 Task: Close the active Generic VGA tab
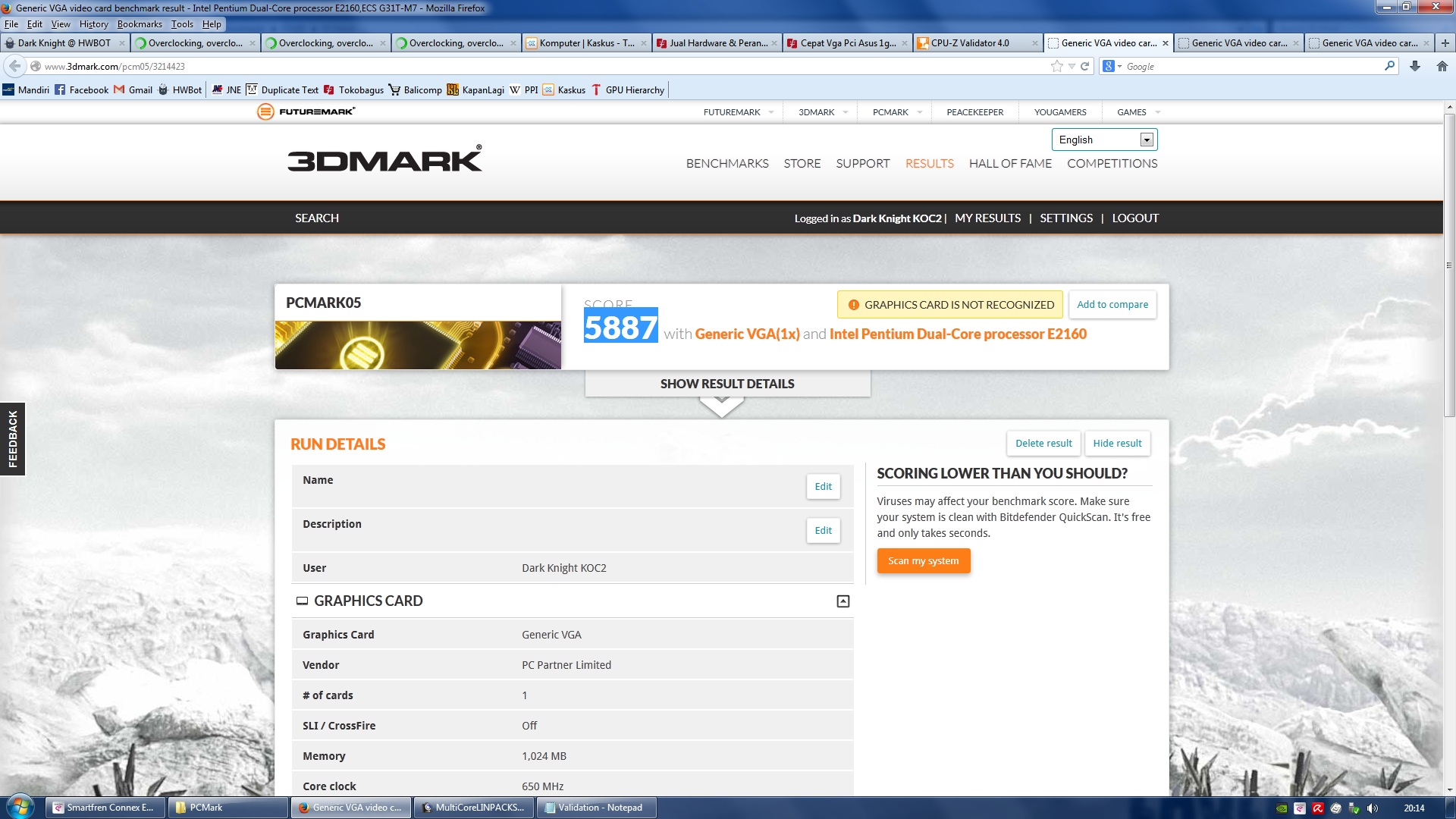click(x=1166, y=43)
